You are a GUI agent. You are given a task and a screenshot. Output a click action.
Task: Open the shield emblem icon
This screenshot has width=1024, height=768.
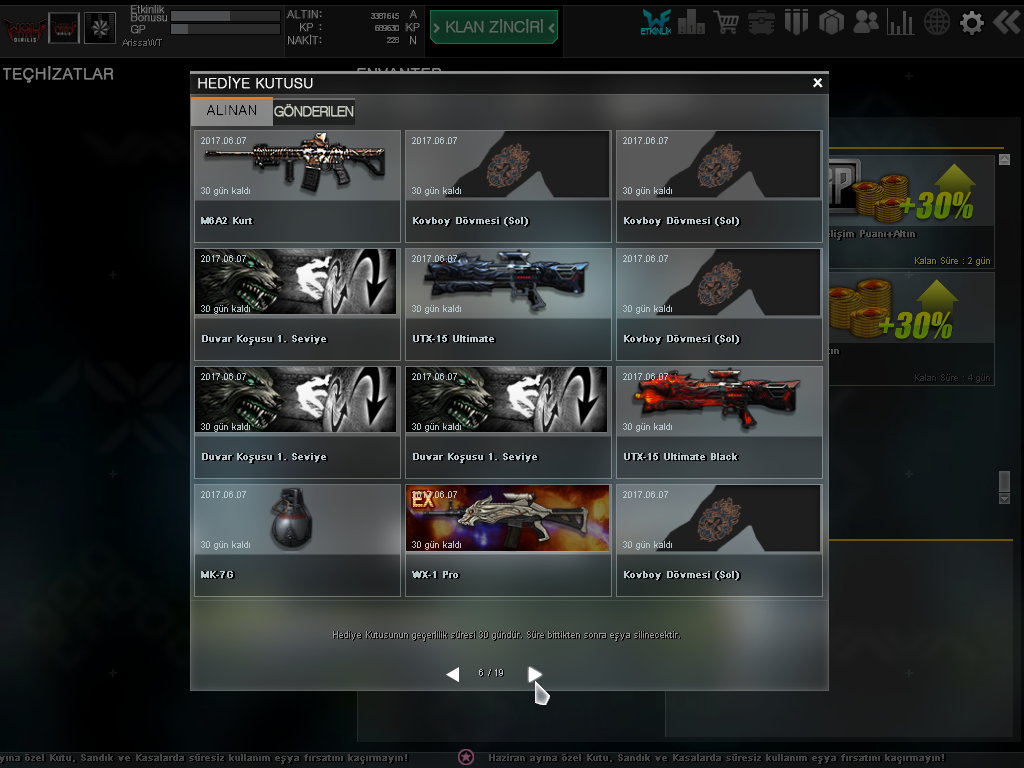point(796,23)
